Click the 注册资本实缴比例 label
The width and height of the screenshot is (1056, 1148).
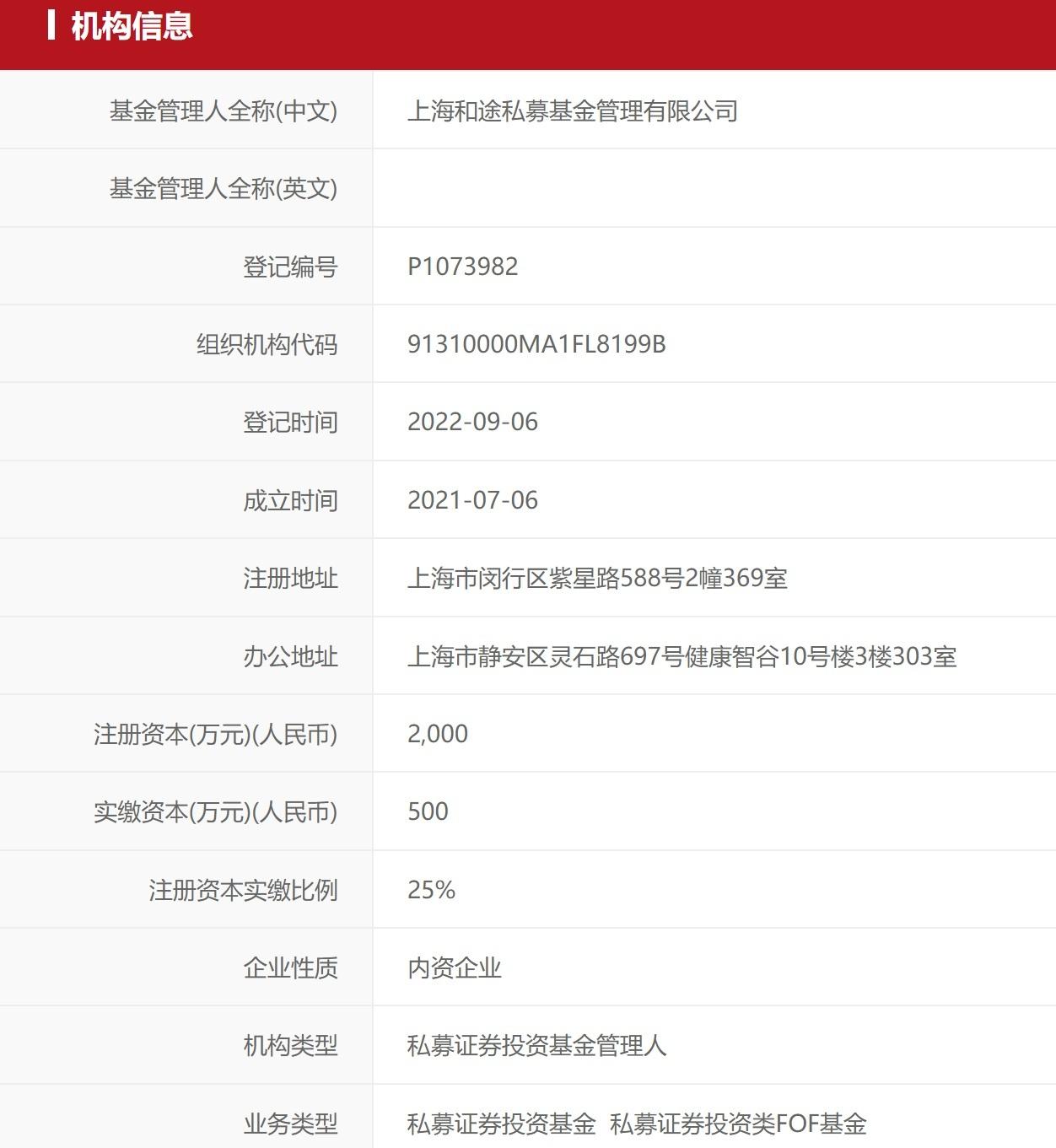(243, 891)
